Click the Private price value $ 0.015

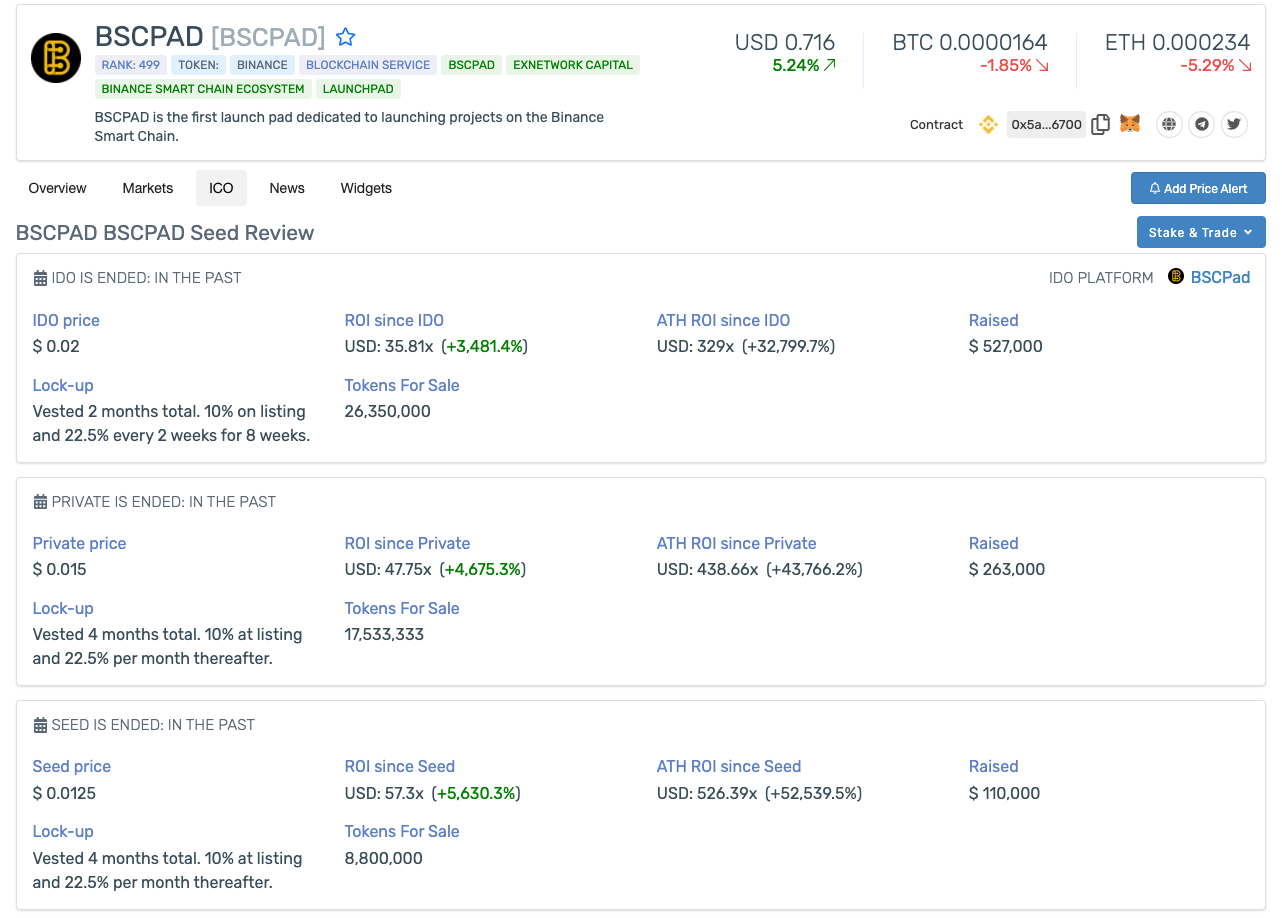(x=60, y=569)
